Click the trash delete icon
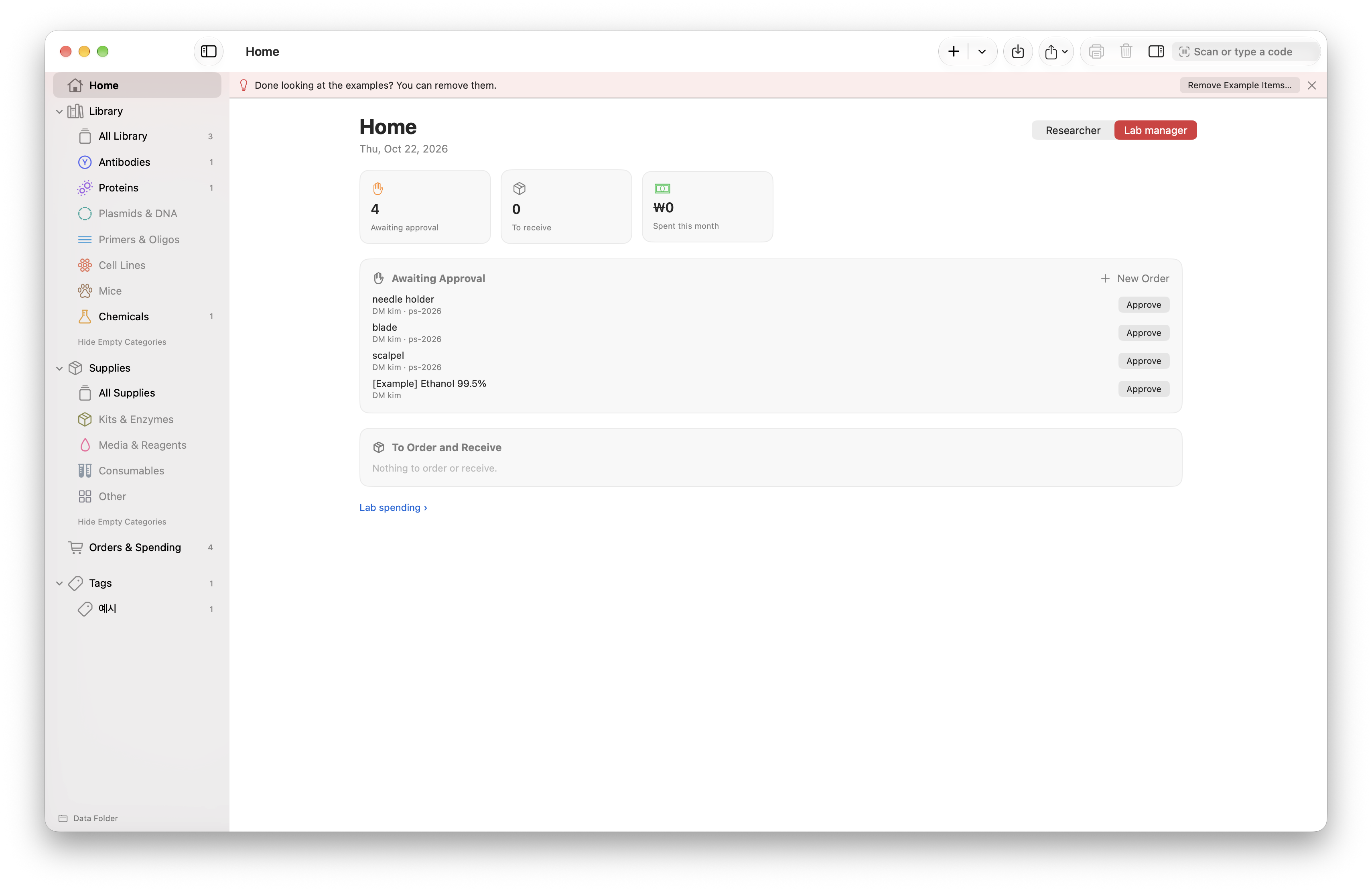This screenshot has width=1372, height=891. tap(1125, 51)
